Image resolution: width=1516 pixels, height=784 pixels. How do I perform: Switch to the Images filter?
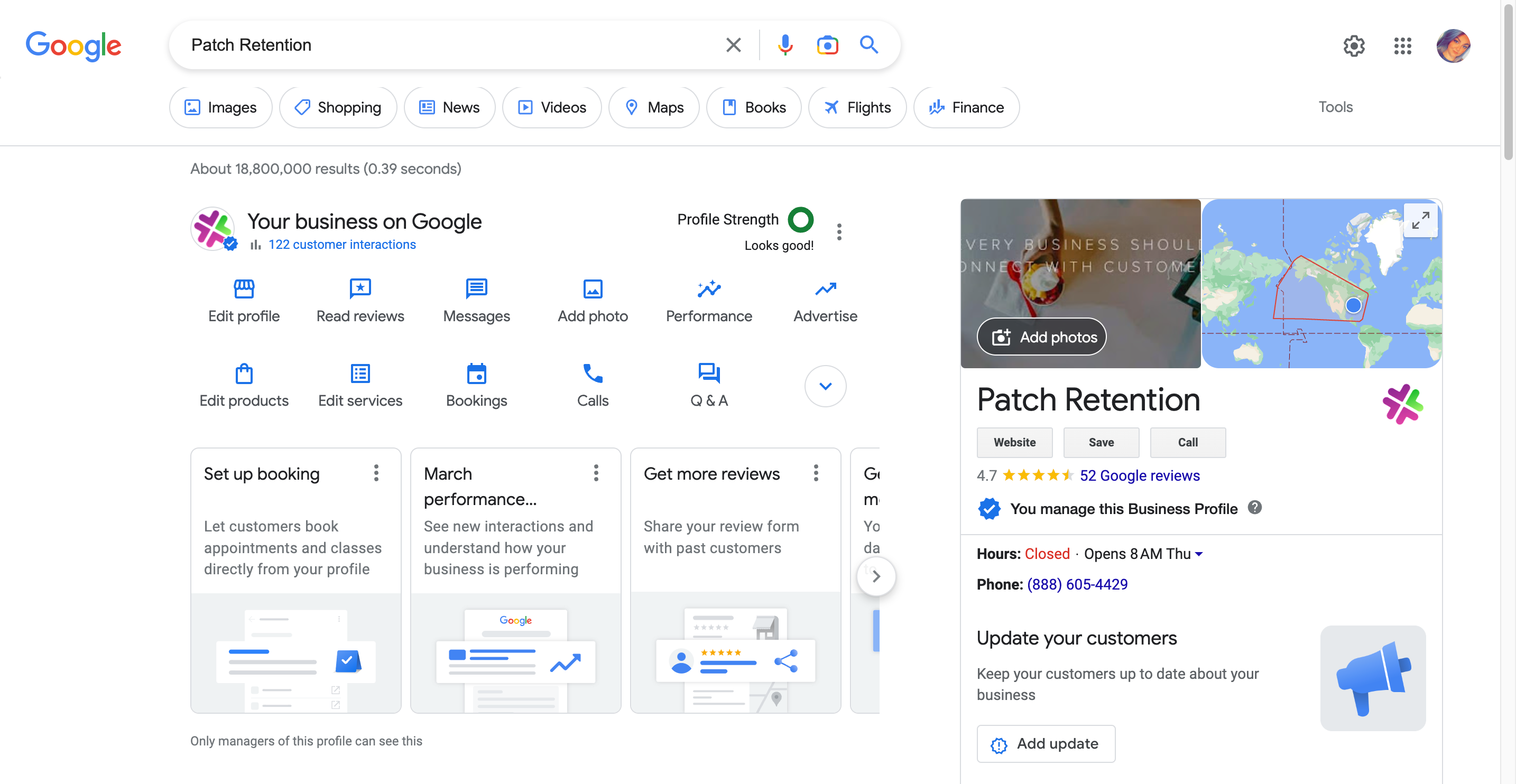(220, 107)
